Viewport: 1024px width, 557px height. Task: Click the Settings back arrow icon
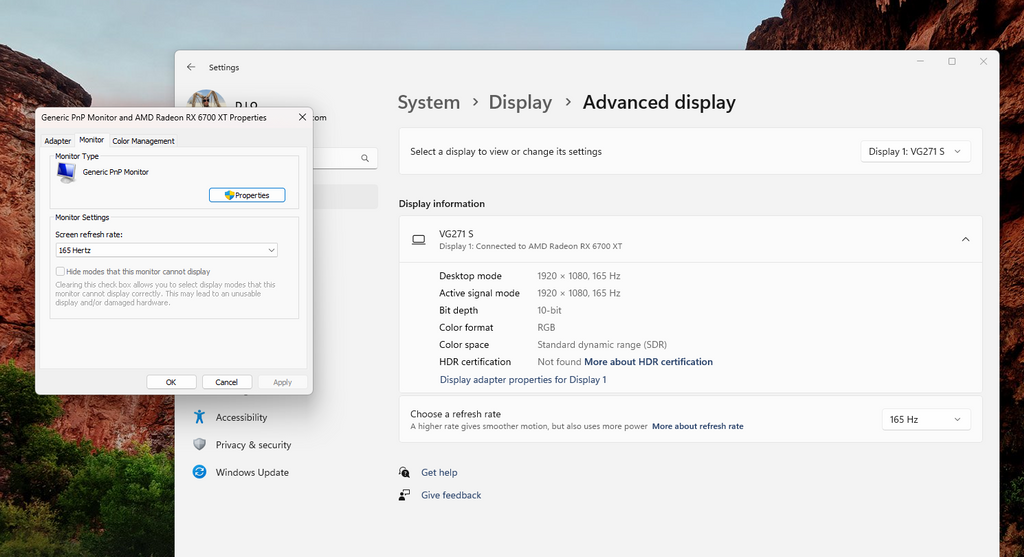click(191, 67)
